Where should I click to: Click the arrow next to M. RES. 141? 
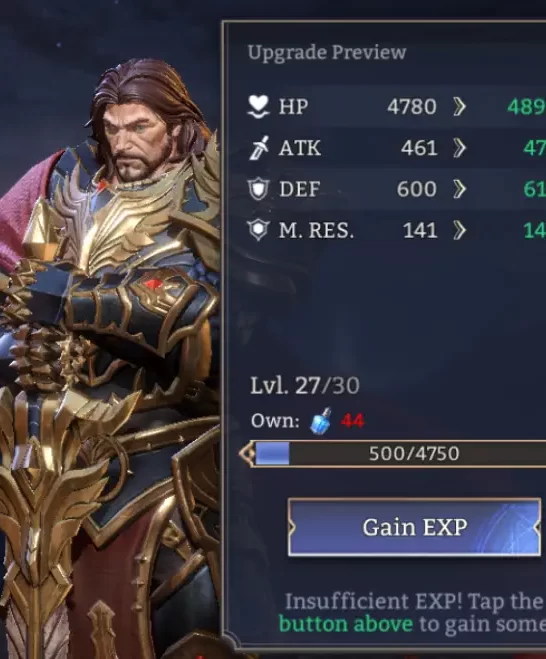click(x=460, y=230)
